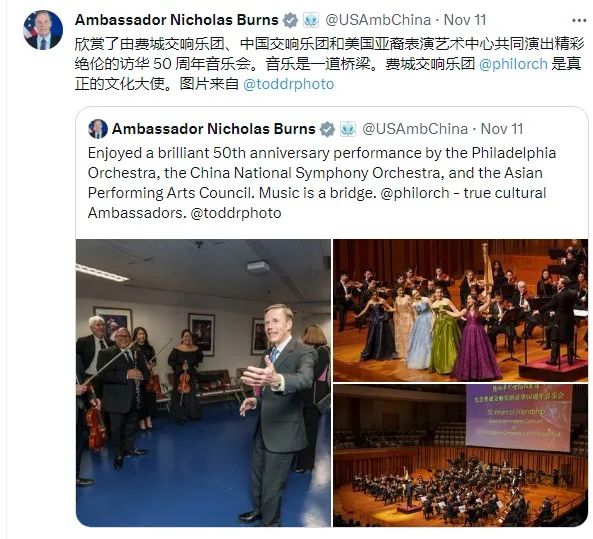Open the @toddrphoto mention link
593x539 pixels.
[289, 84]
